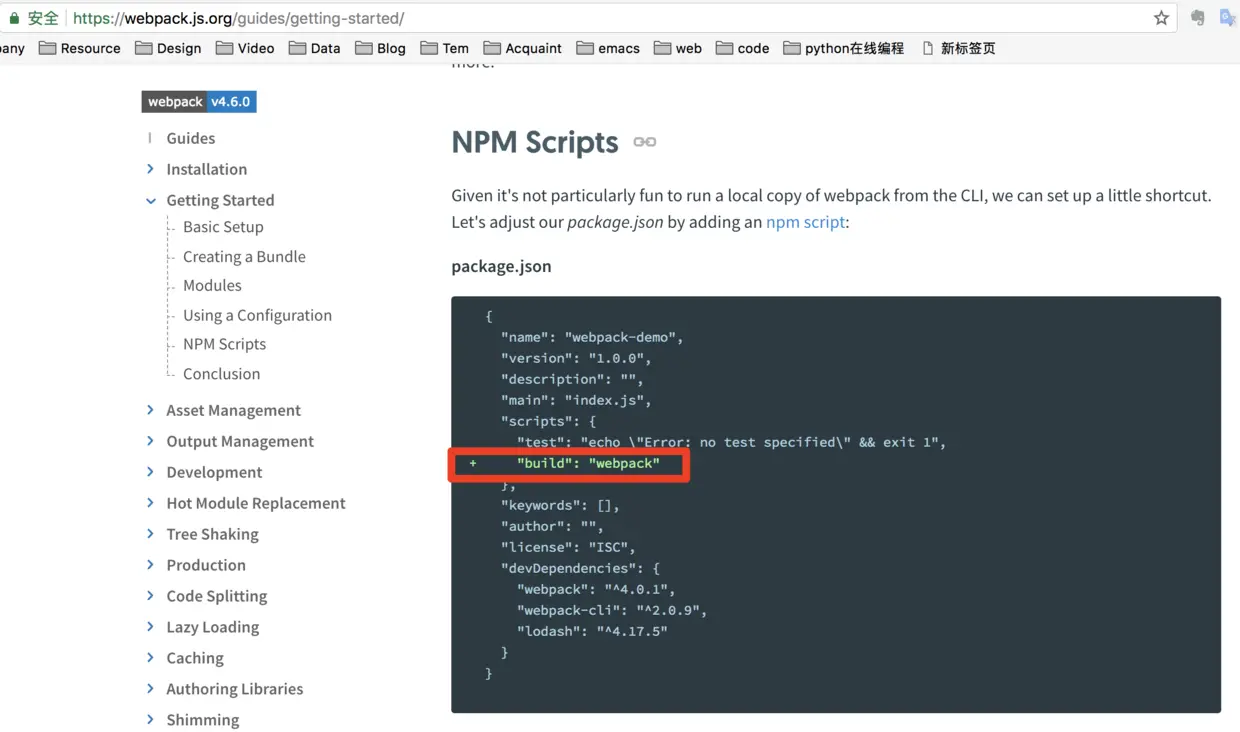Click the NPM Scripts anchor link icon
The height and width of the screenshot is (732, 1240).
click(644, 142)
